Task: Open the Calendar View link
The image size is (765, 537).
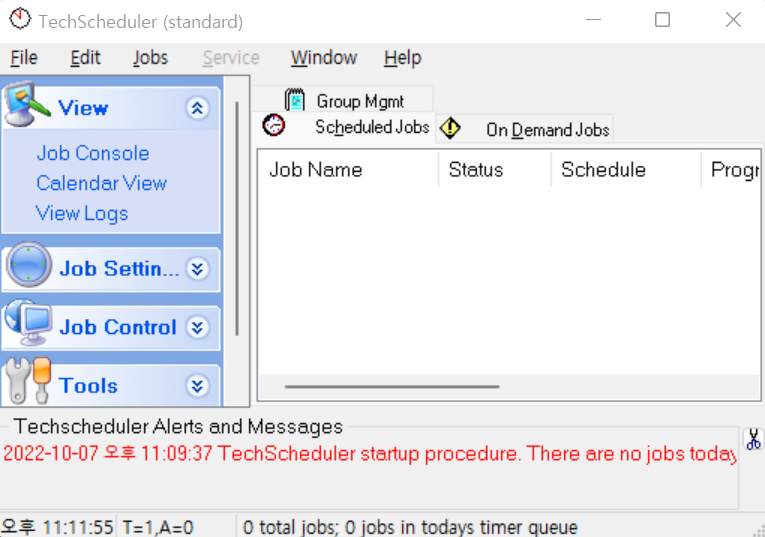Action: pyautogui.click(x=101, y=183)
